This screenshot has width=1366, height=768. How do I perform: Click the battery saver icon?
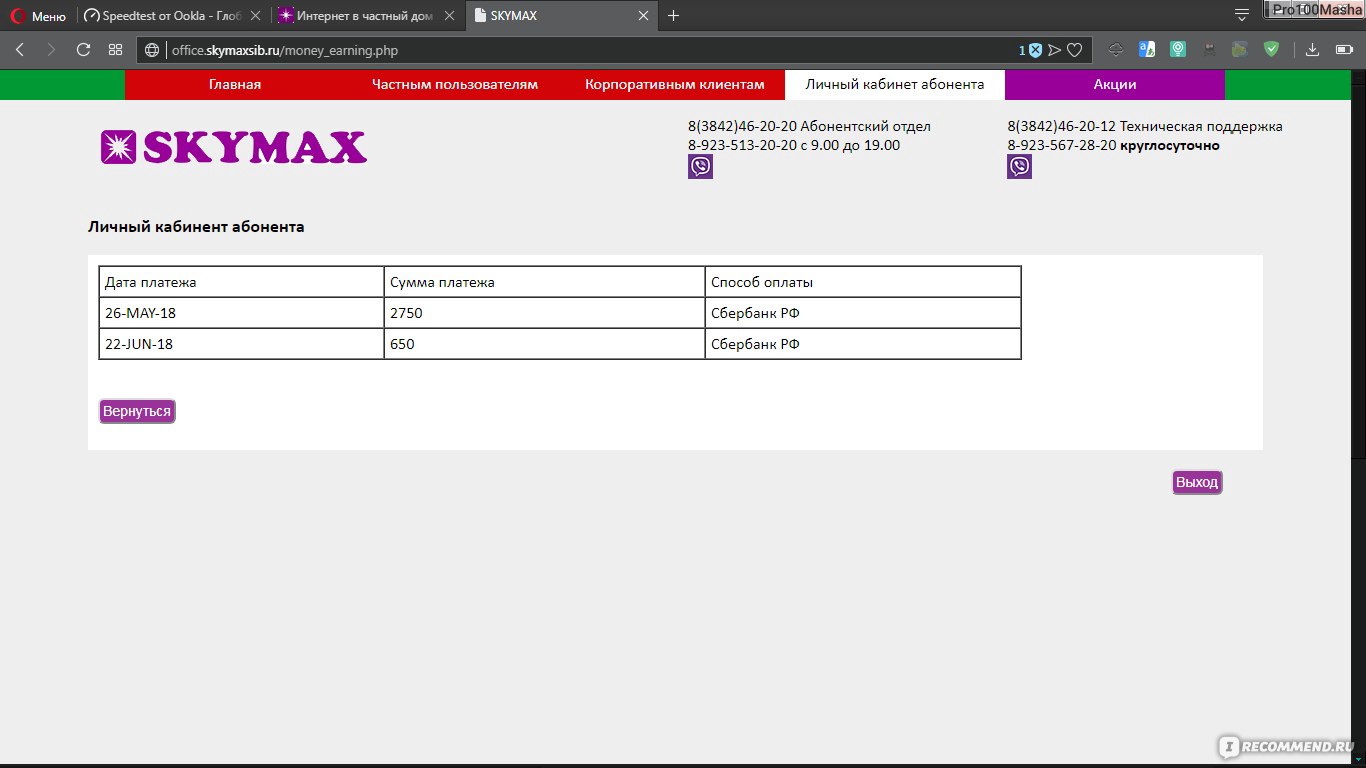point(1343,50)
